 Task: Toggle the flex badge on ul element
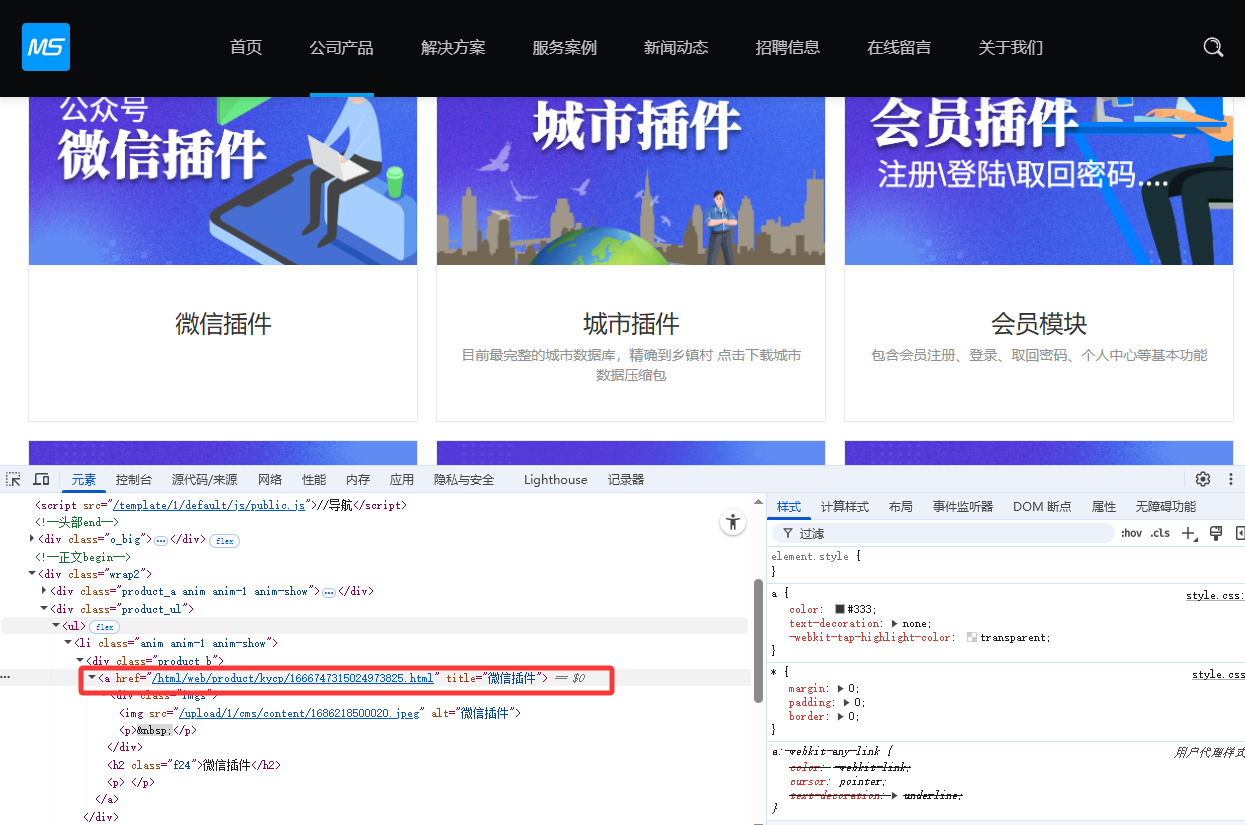pos(104,626)
